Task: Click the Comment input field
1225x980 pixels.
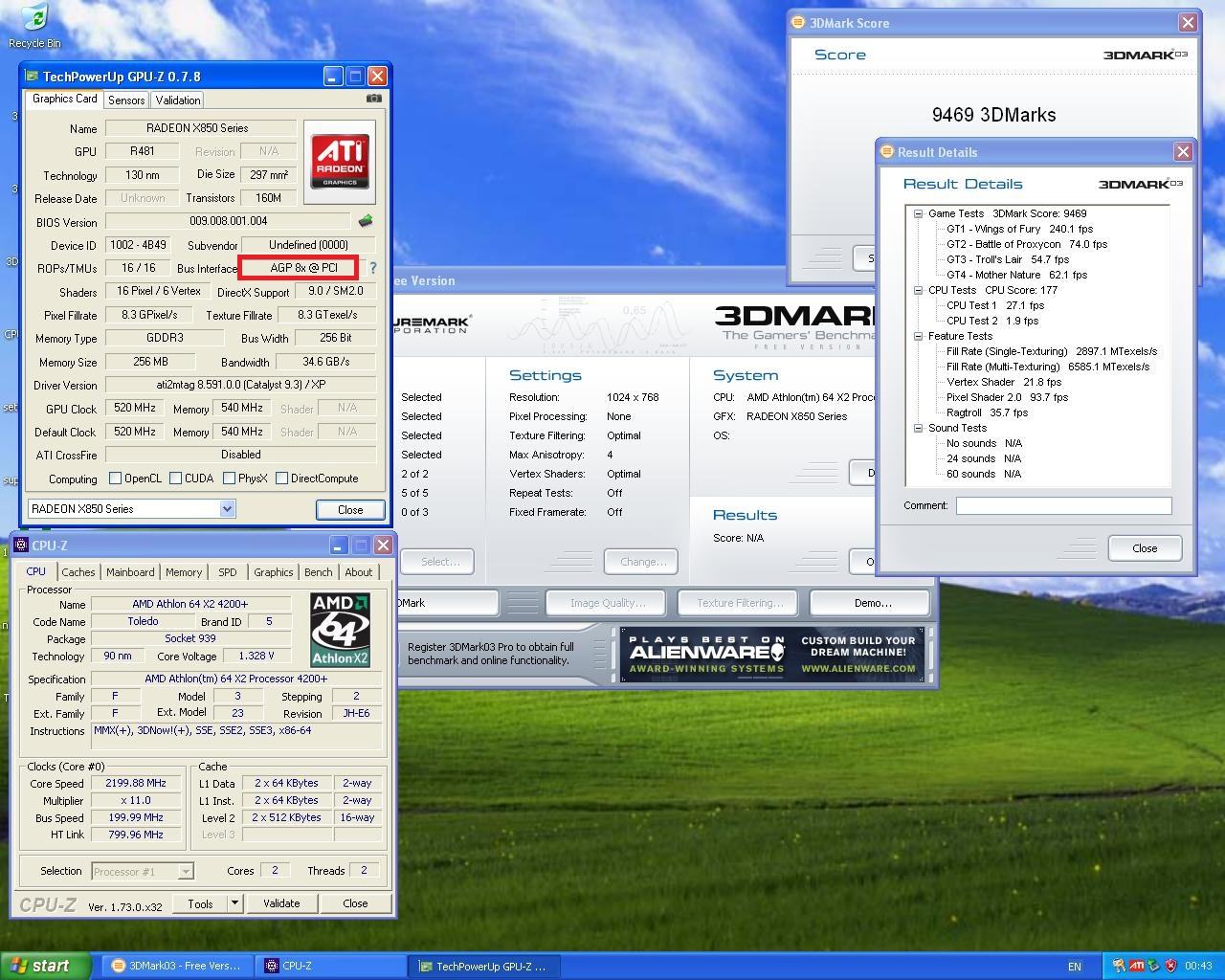Action: pyautogui.click(x=1063, y=505)
